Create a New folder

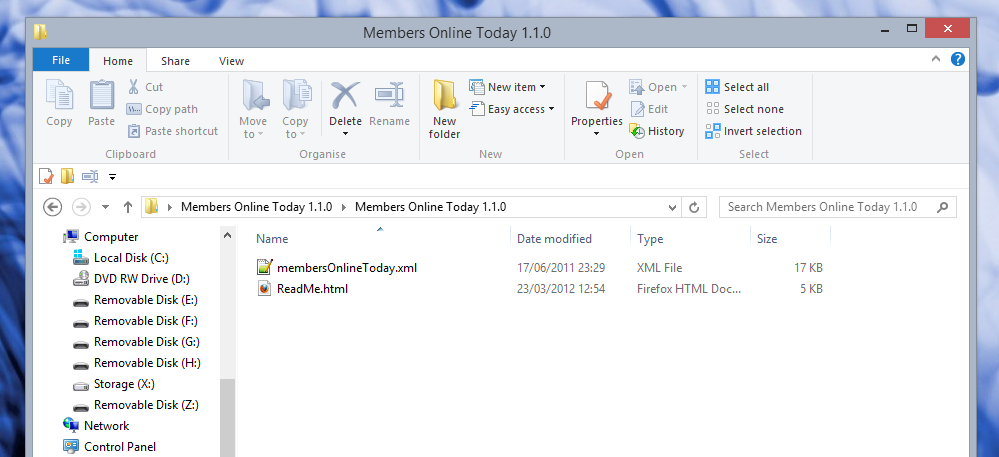coord(445,108)
